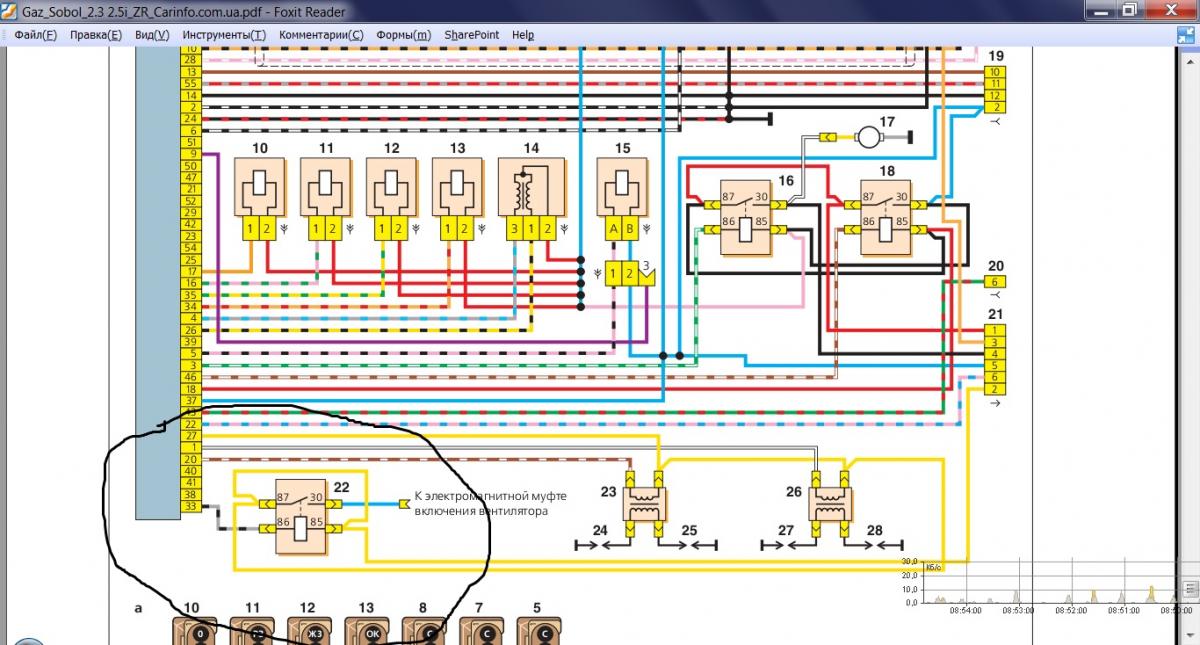Screen dimensions: 1200x645
Task: Open the Help menu
Action: click(523, 34)
